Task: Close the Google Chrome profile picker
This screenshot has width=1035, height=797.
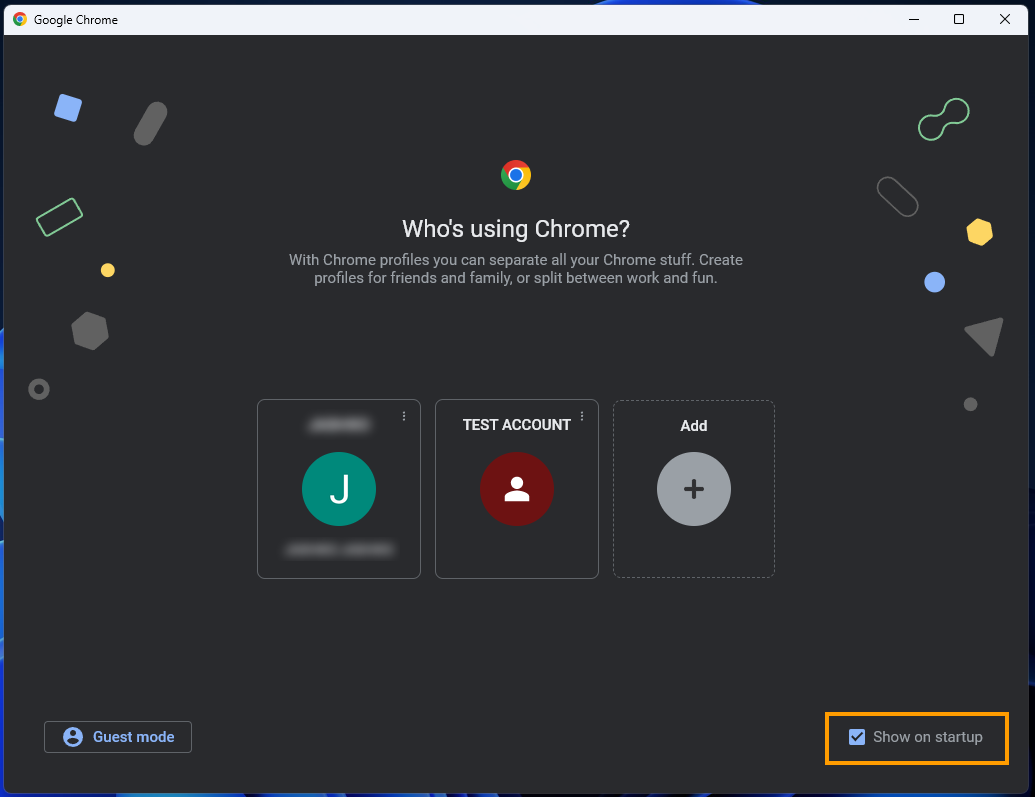Action: point(1005,19)
